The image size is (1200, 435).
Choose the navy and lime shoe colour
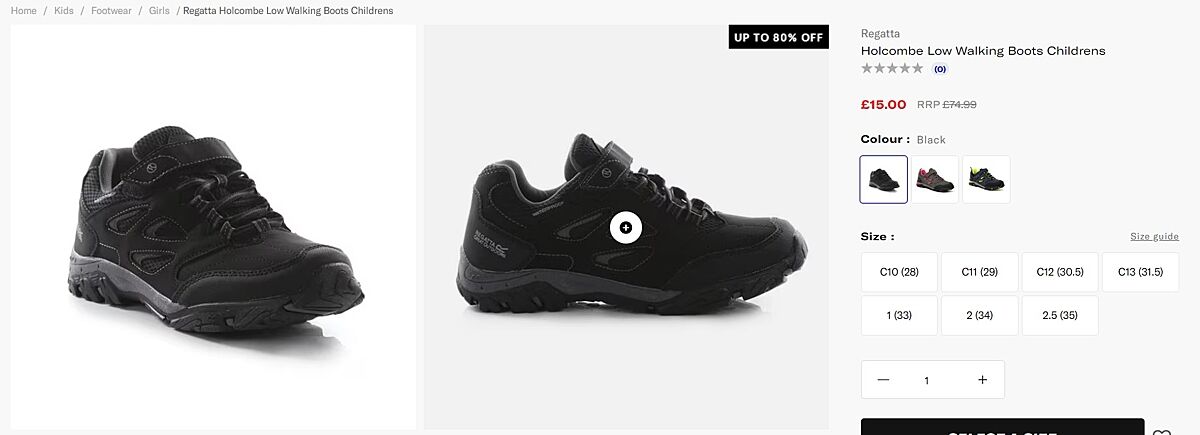click(986, 179)
